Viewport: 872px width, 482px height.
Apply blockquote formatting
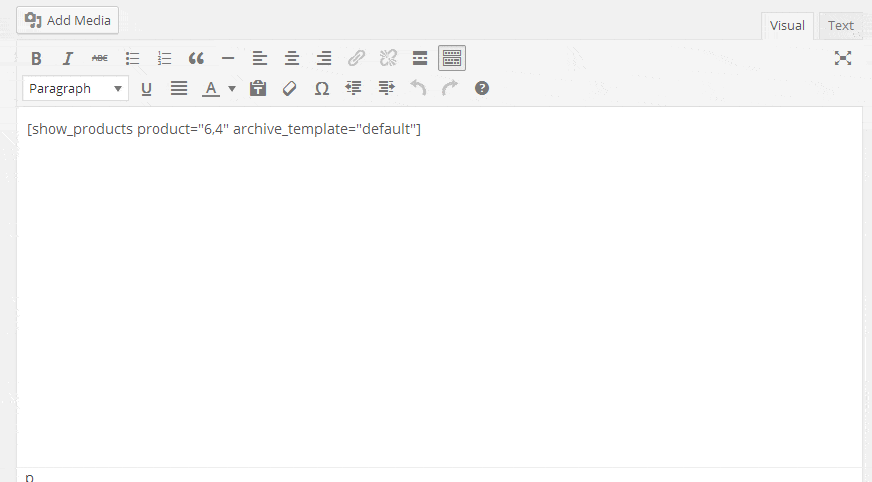pyautogui.click(x=196, y=58)
